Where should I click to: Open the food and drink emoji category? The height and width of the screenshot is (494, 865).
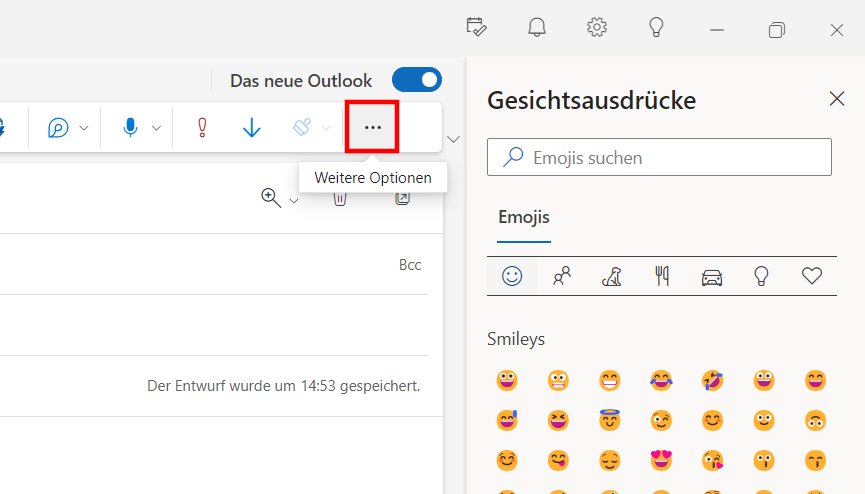click(661, 276)
